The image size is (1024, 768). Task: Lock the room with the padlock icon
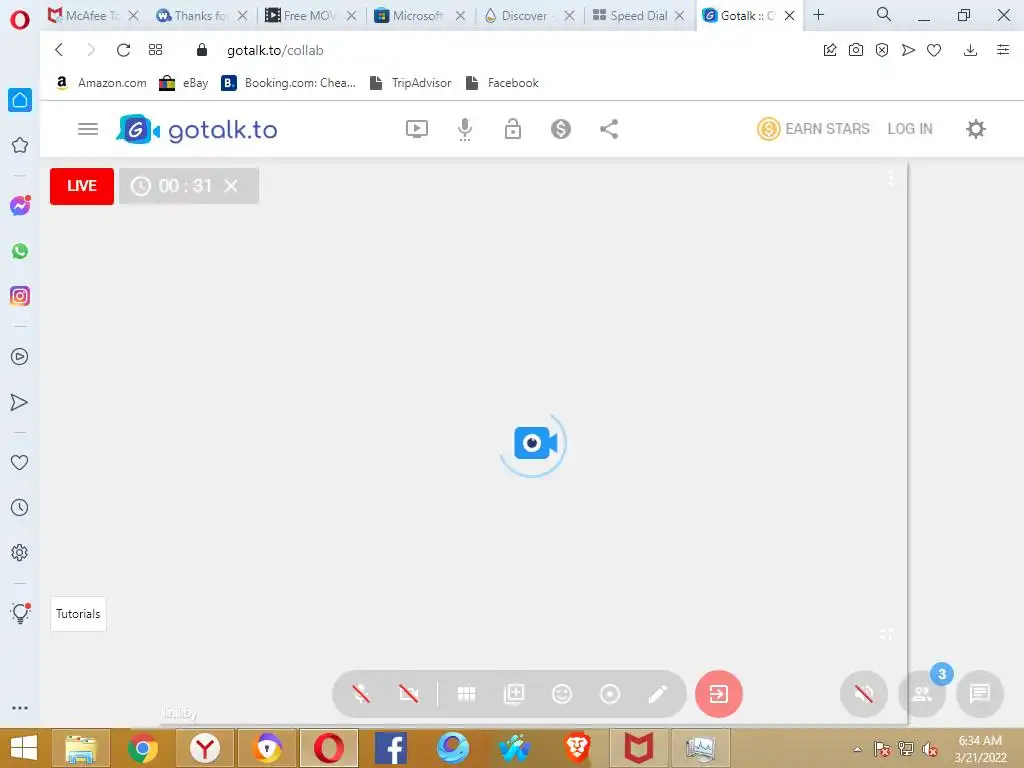[513, 129]
